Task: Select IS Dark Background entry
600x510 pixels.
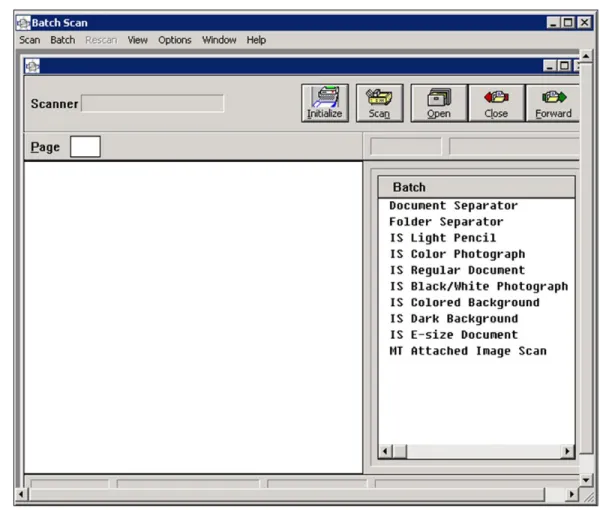Action: point(454,318)
